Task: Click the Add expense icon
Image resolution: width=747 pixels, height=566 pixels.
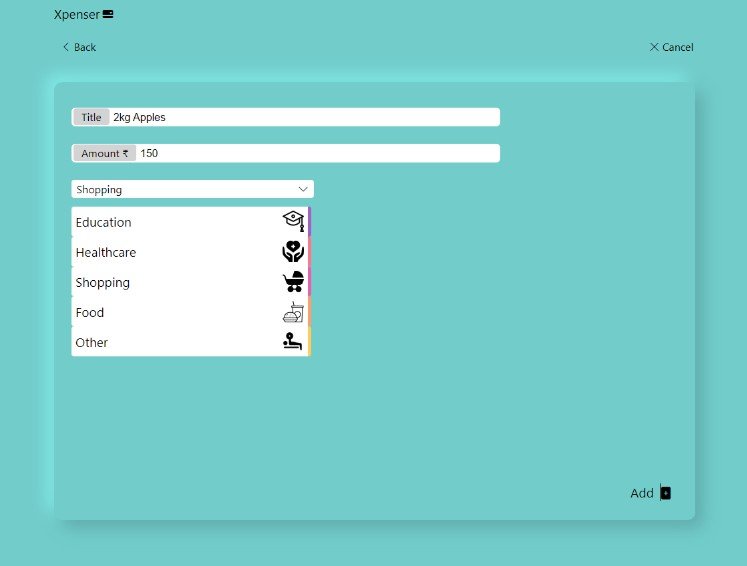Action: (x=666, y=493)
